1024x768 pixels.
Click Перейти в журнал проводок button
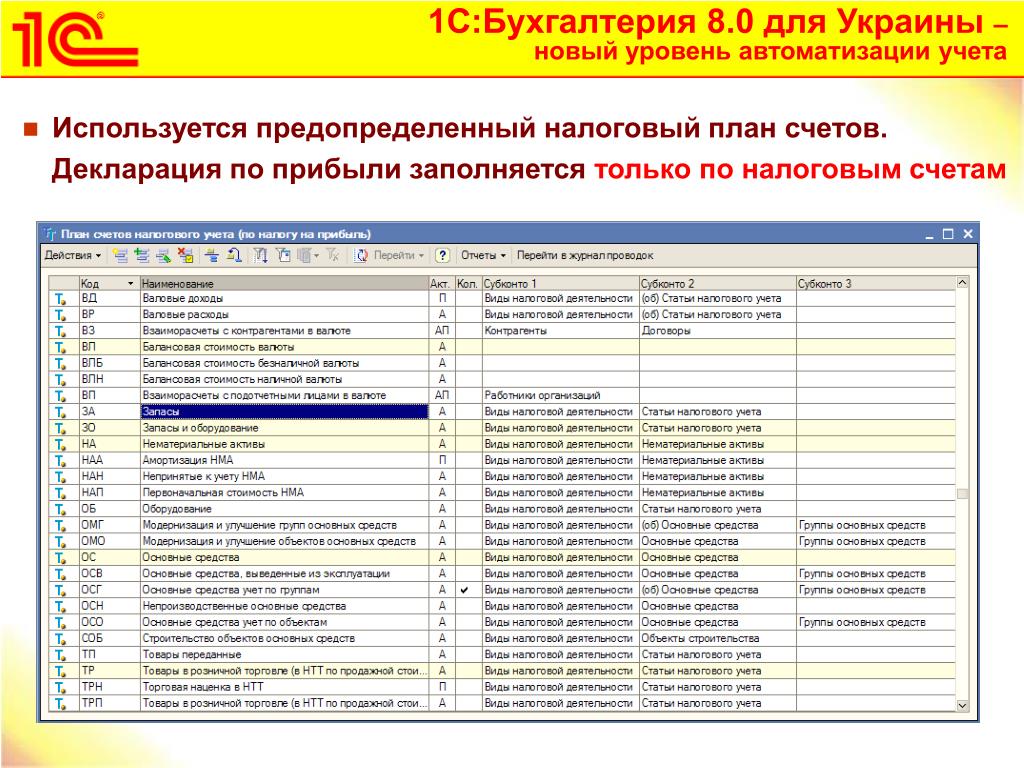585,255
